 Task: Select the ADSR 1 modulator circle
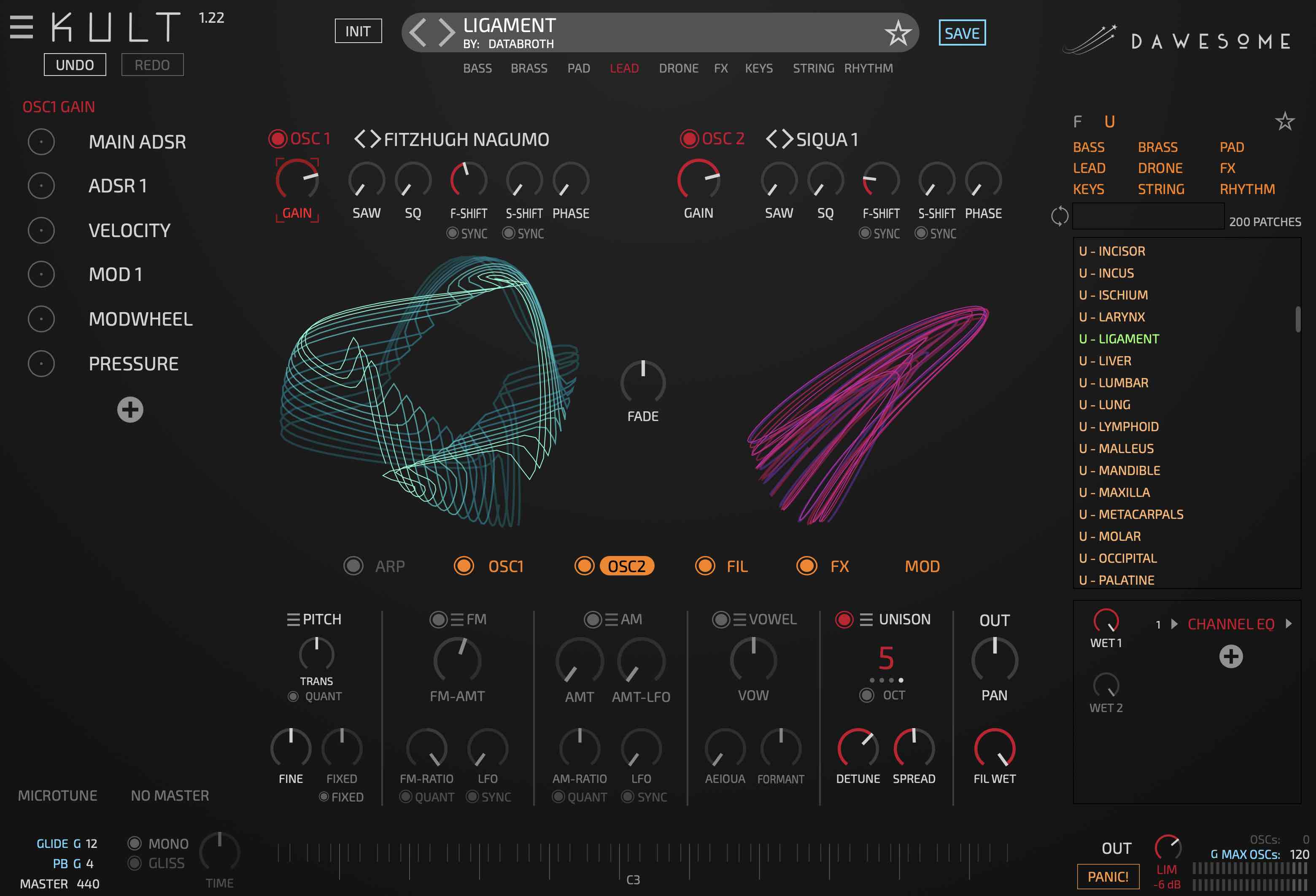pos(41,186)
